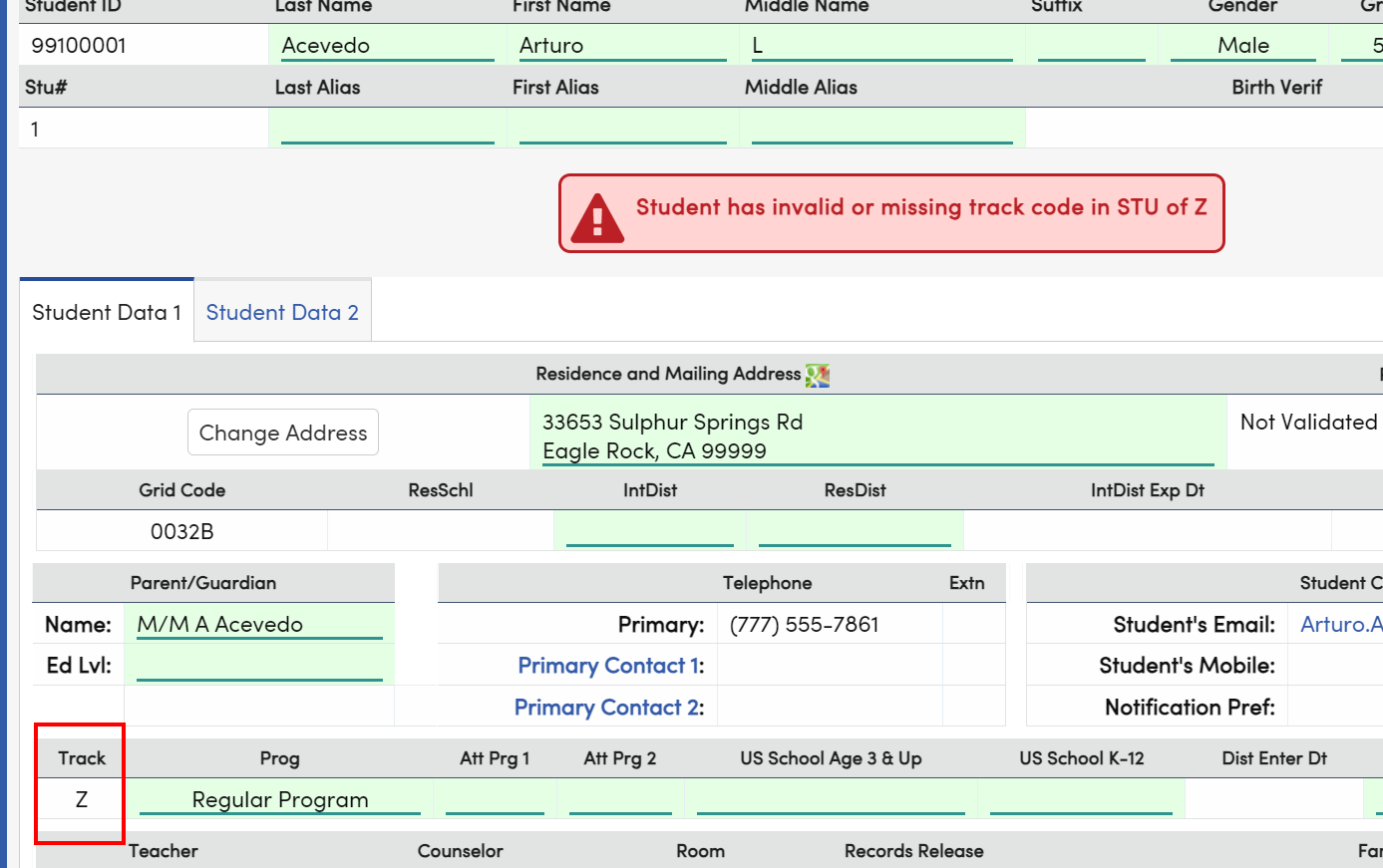The image size is (1383, 868).
Task: Click the Birth Verif header
Action: click(x=1276, y=87)
